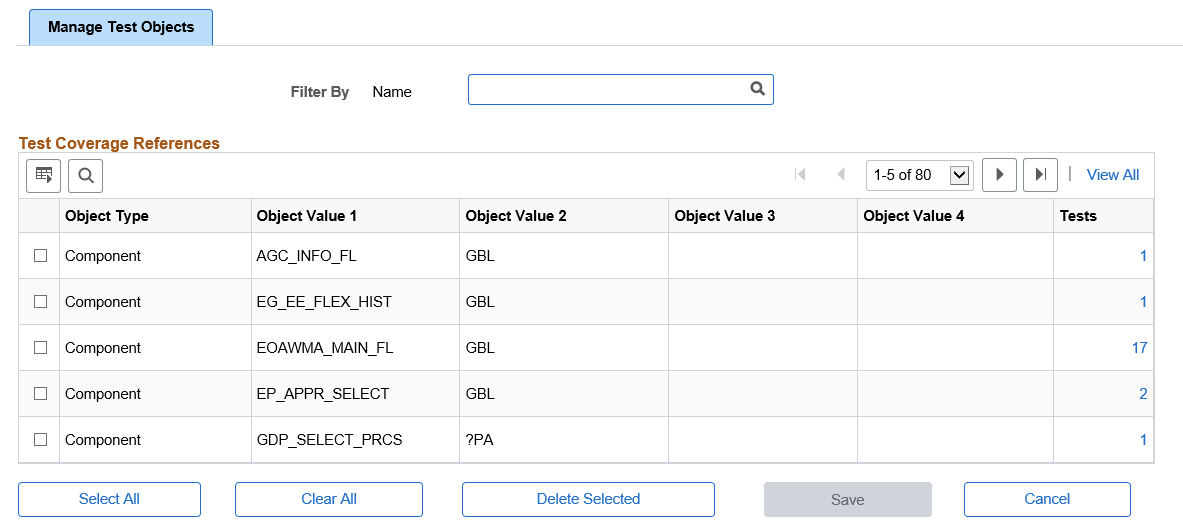Open tests count 1 for EG_EE_FLEX_HIST

coord(1143,302)
